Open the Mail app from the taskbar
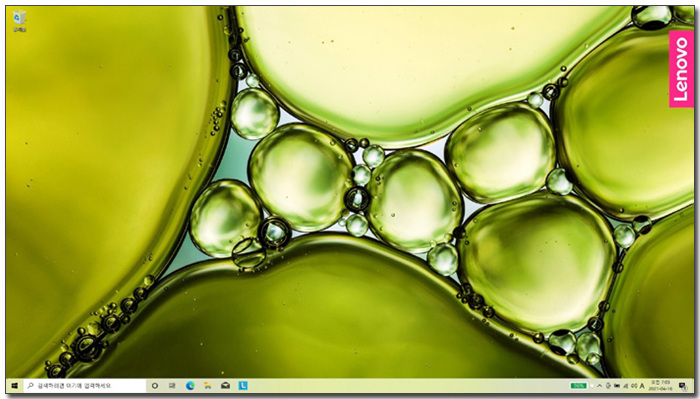The width and height of the screenshot is (700, 399). pyautogui.click(x=225, y=386)
